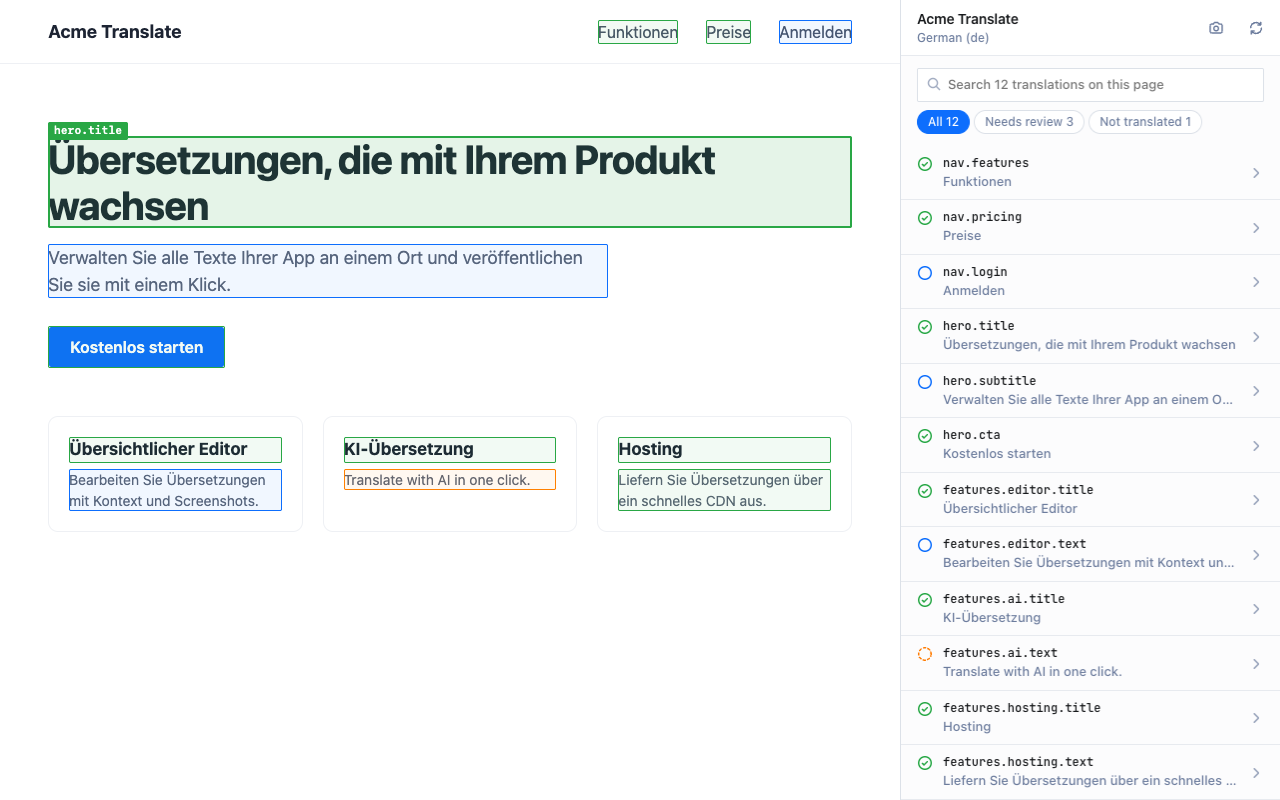1280x800 pixels.
Task: Click the green check beside features.ai.title
Action: click(x=925, y=599)
